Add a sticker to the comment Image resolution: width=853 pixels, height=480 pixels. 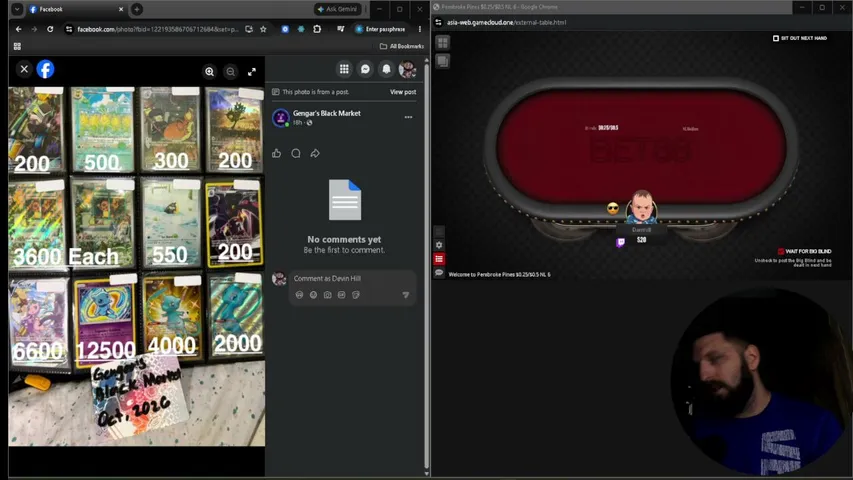(x=356, y=295)
